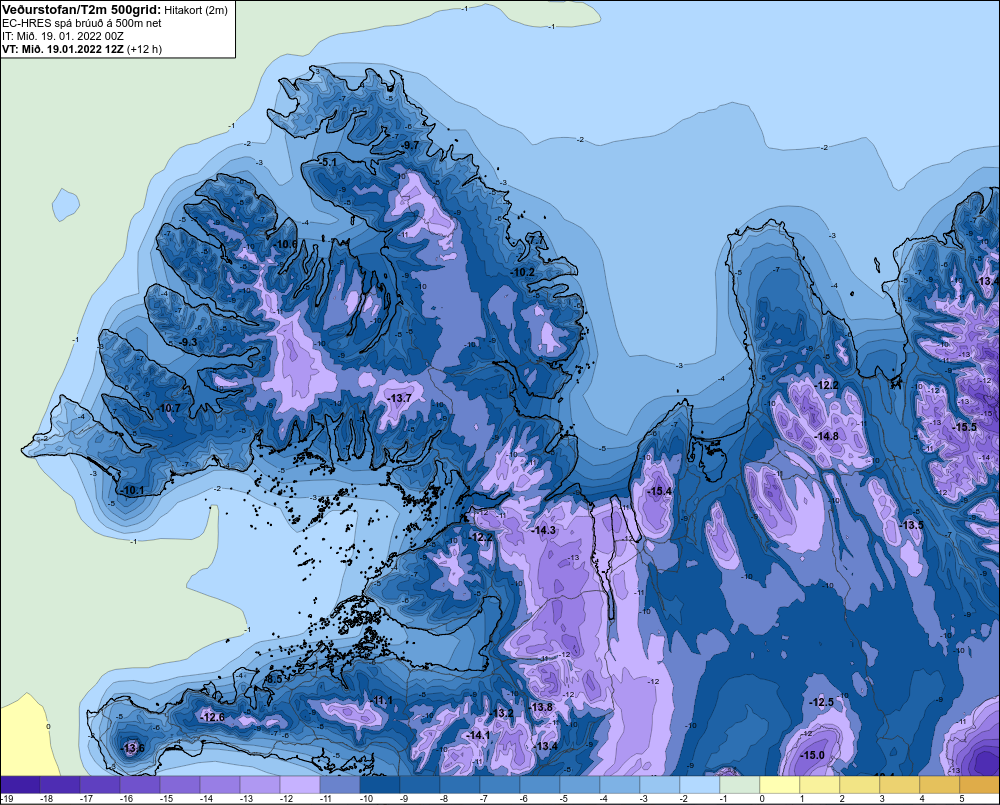Click the -8 legend scale number
Viewport: 1000px width, 805px height.
click(x=446, y=799)
